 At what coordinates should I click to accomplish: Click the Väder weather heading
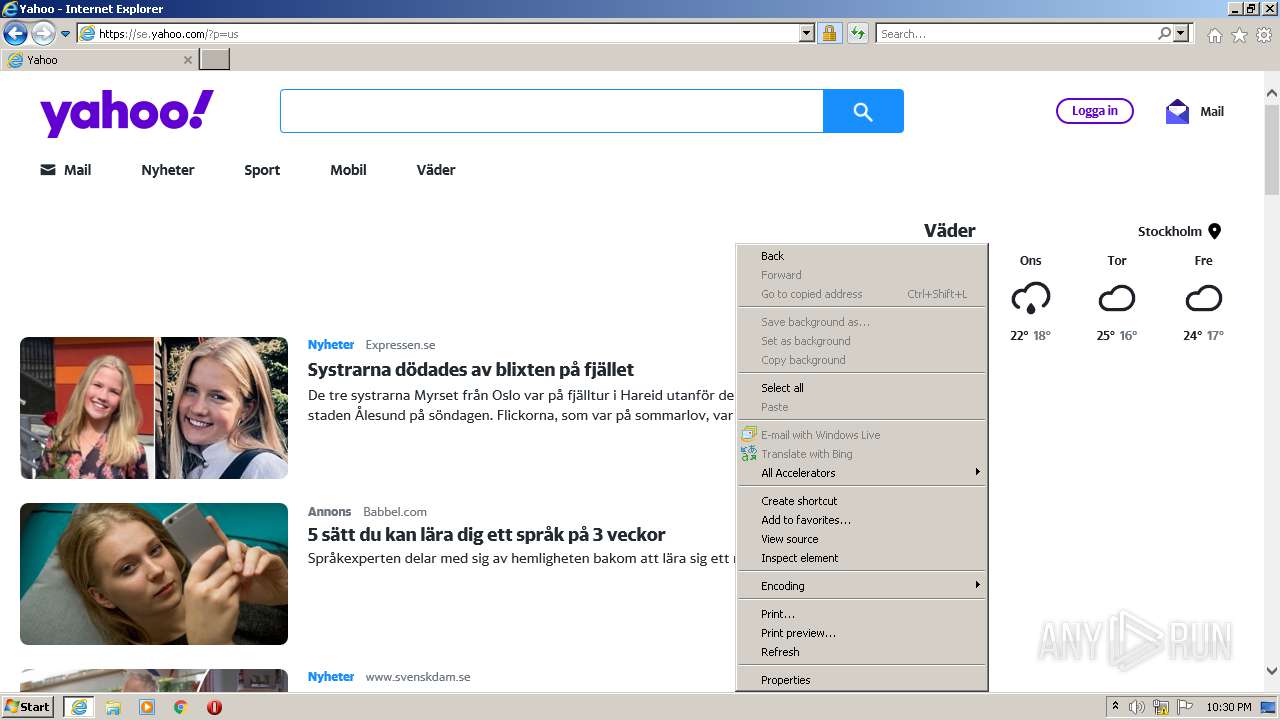949,231
